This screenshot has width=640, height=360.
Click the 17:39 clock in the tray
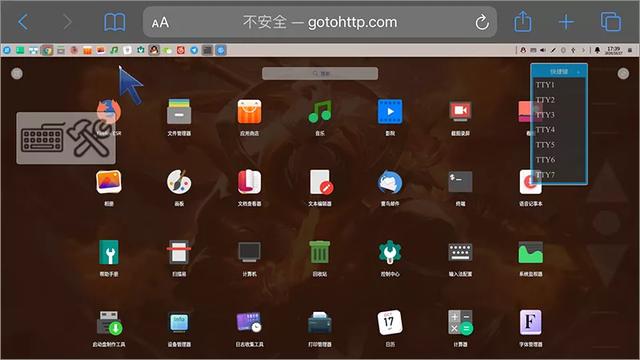pos(613,50)
